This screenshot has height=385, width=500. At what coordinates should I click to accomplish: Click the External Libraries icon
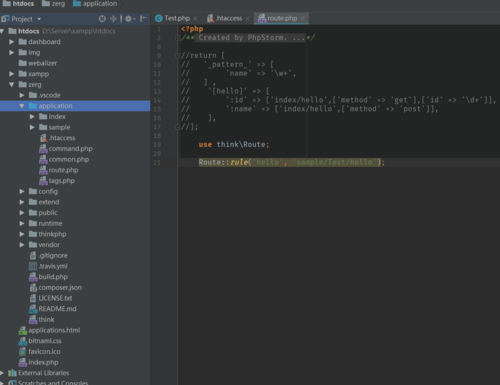point(12,373)
